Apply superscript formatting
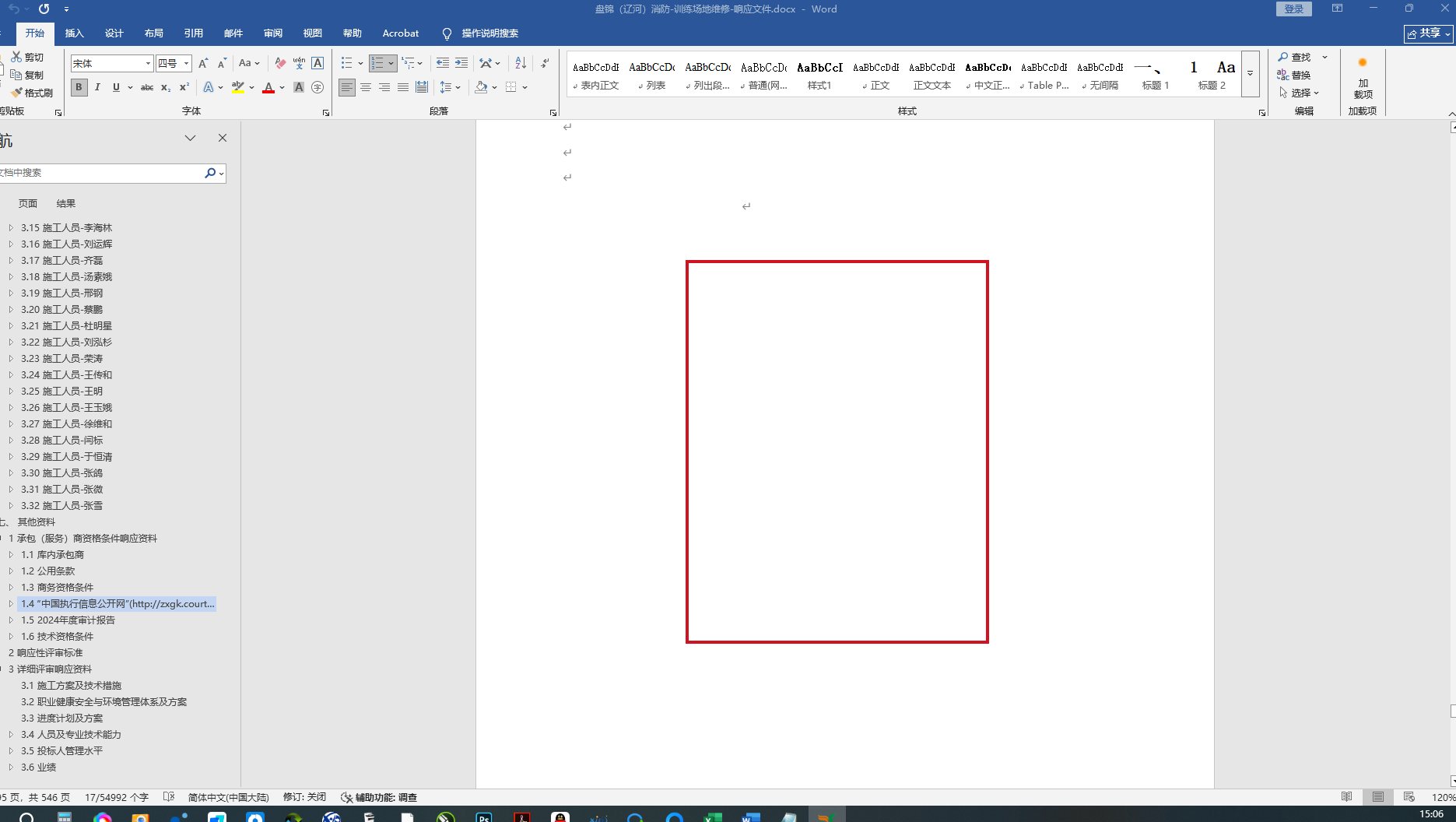 [184, 87]
